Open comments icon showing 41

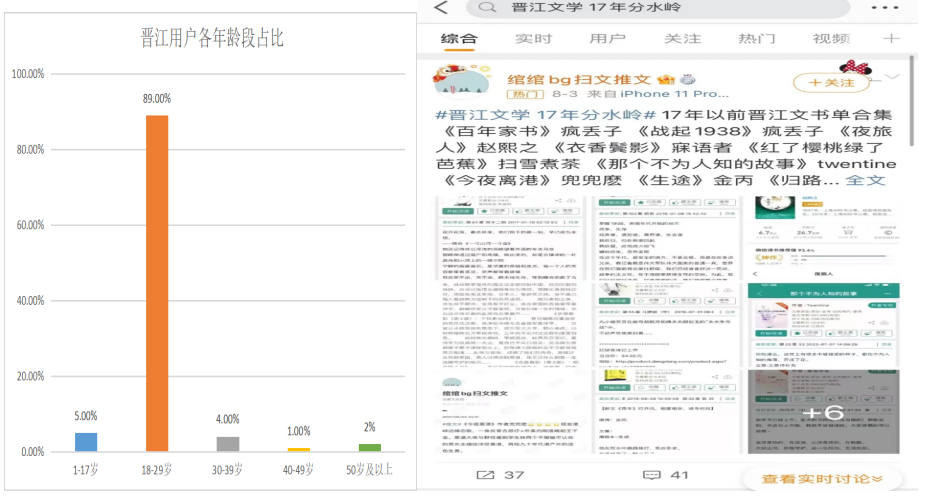coord(650,475)
